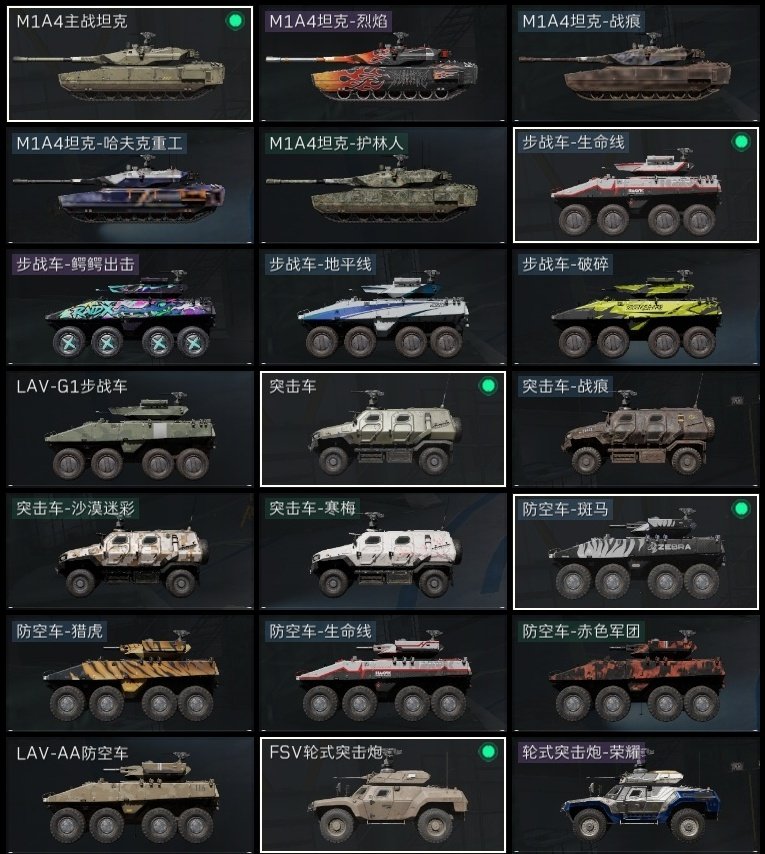
Task: Pick the 突击车-寒梅 white skin
Action: tap(383, 551)
